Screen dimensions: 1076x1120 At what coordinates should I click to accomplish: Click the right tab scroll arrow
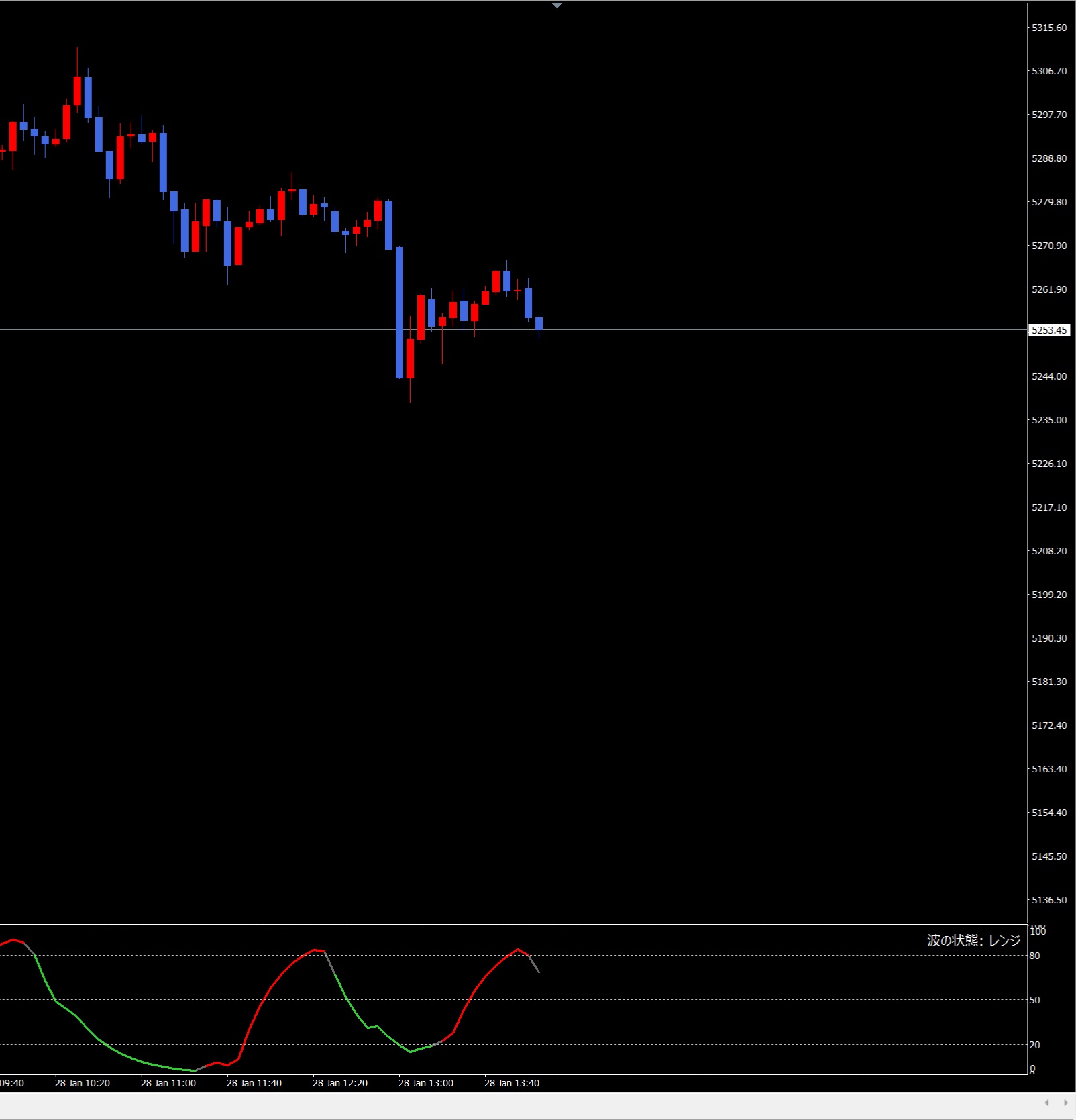[1065, 1103]
